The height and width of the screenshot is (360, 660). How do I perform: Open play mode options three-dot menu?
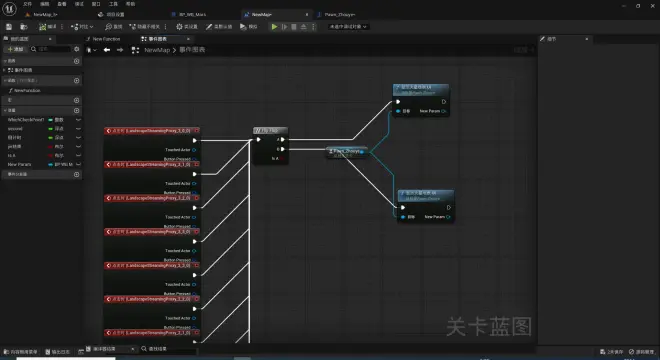[x=313, y=27]
